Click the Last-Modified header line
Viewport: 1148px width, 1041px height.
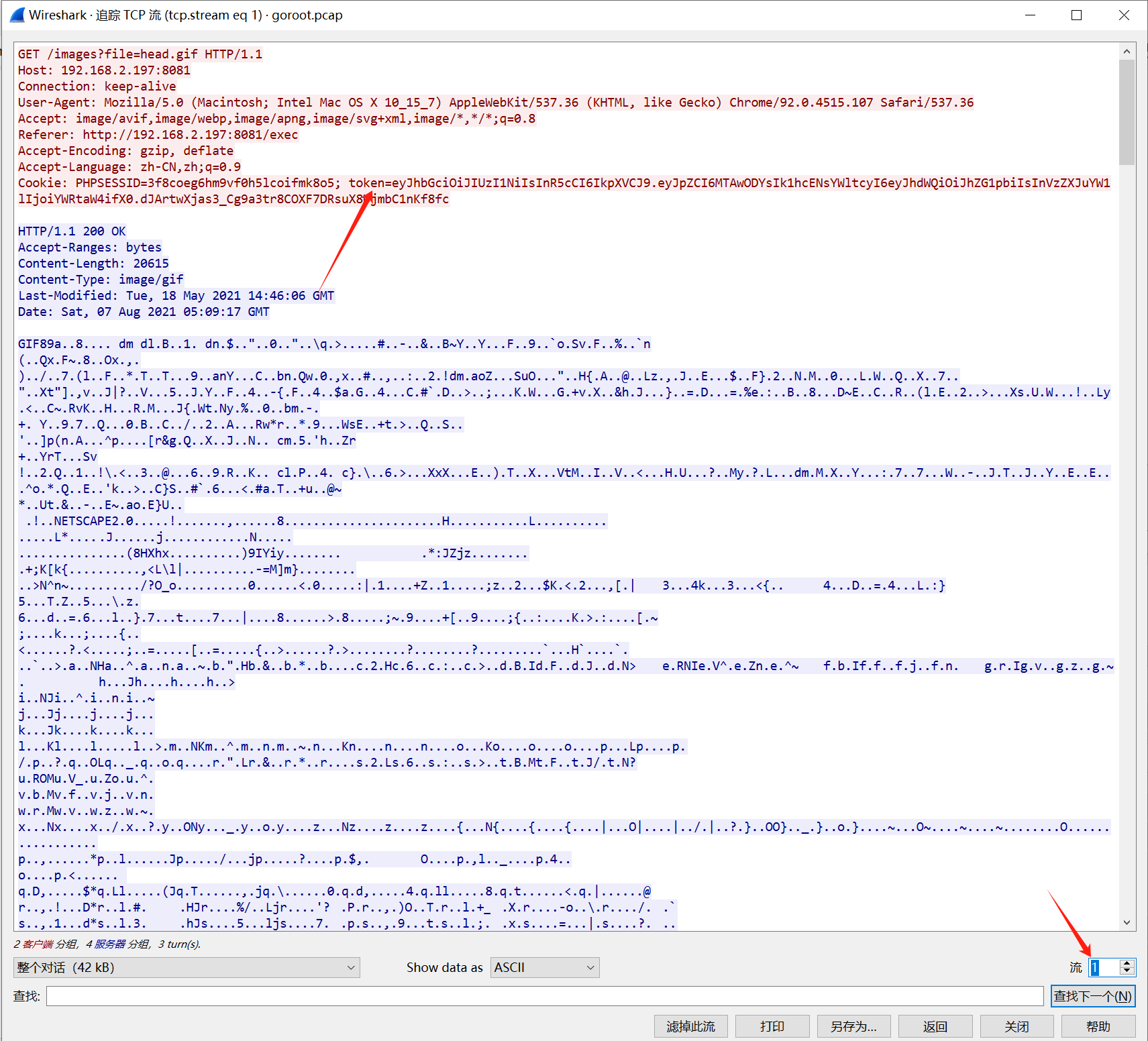click(176, 296)
